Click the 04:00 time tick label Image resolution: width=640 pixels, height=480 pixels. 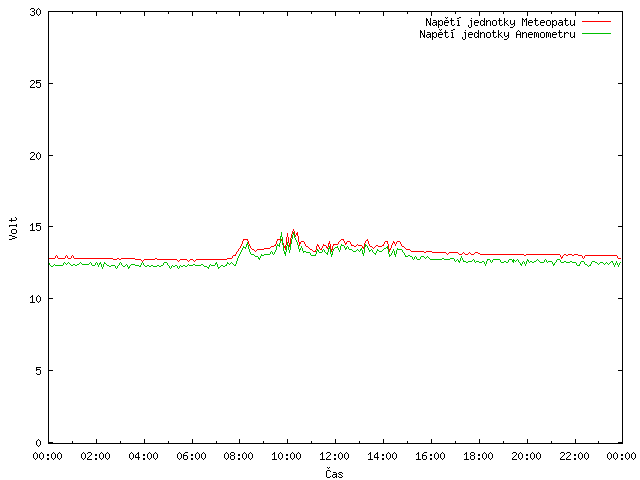[x=143, y=456]
